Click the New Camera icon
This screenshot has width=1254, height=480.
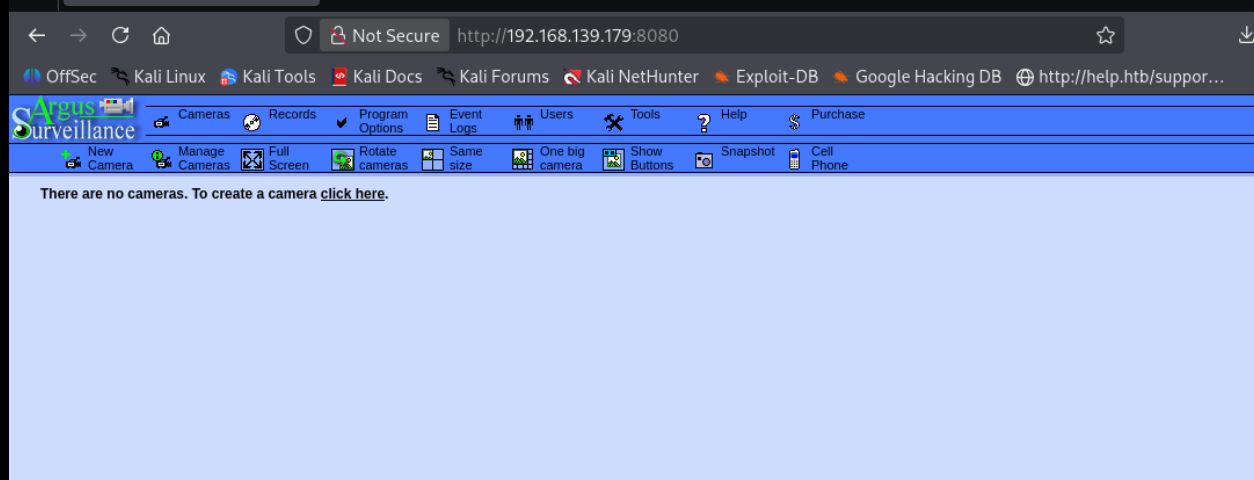(71, 159)
